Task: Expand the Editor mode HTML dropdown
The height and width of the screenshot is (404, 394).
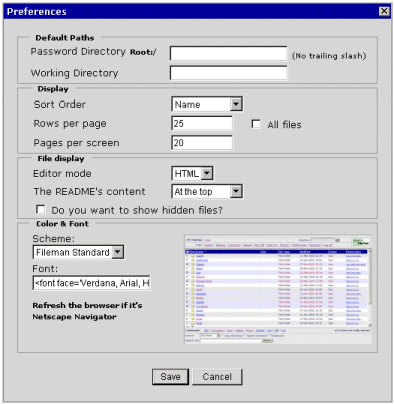Action: 207,173
